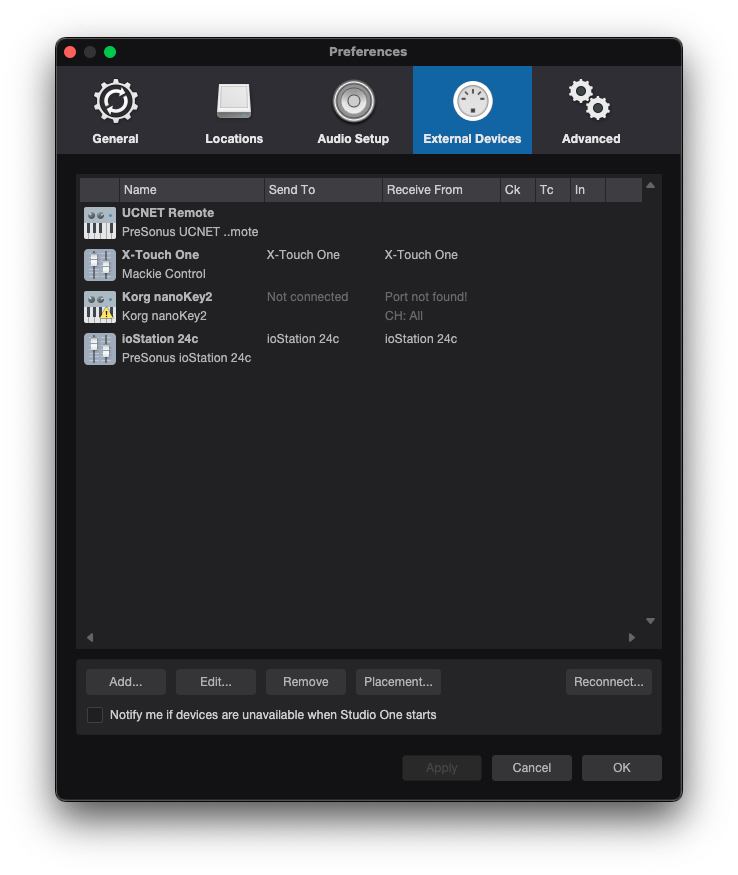Enable notify when devices are unavailable checkbox
Screen dimensions: 738x875
click(95, 715)
